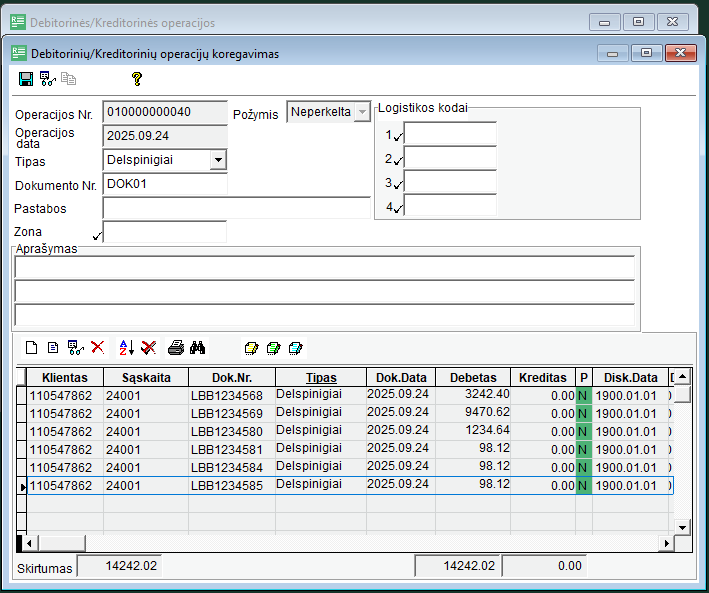Click the edit document icon in grid toolbar
The image size is (709, 593).
pyautogui.click(x=54, y=347)
